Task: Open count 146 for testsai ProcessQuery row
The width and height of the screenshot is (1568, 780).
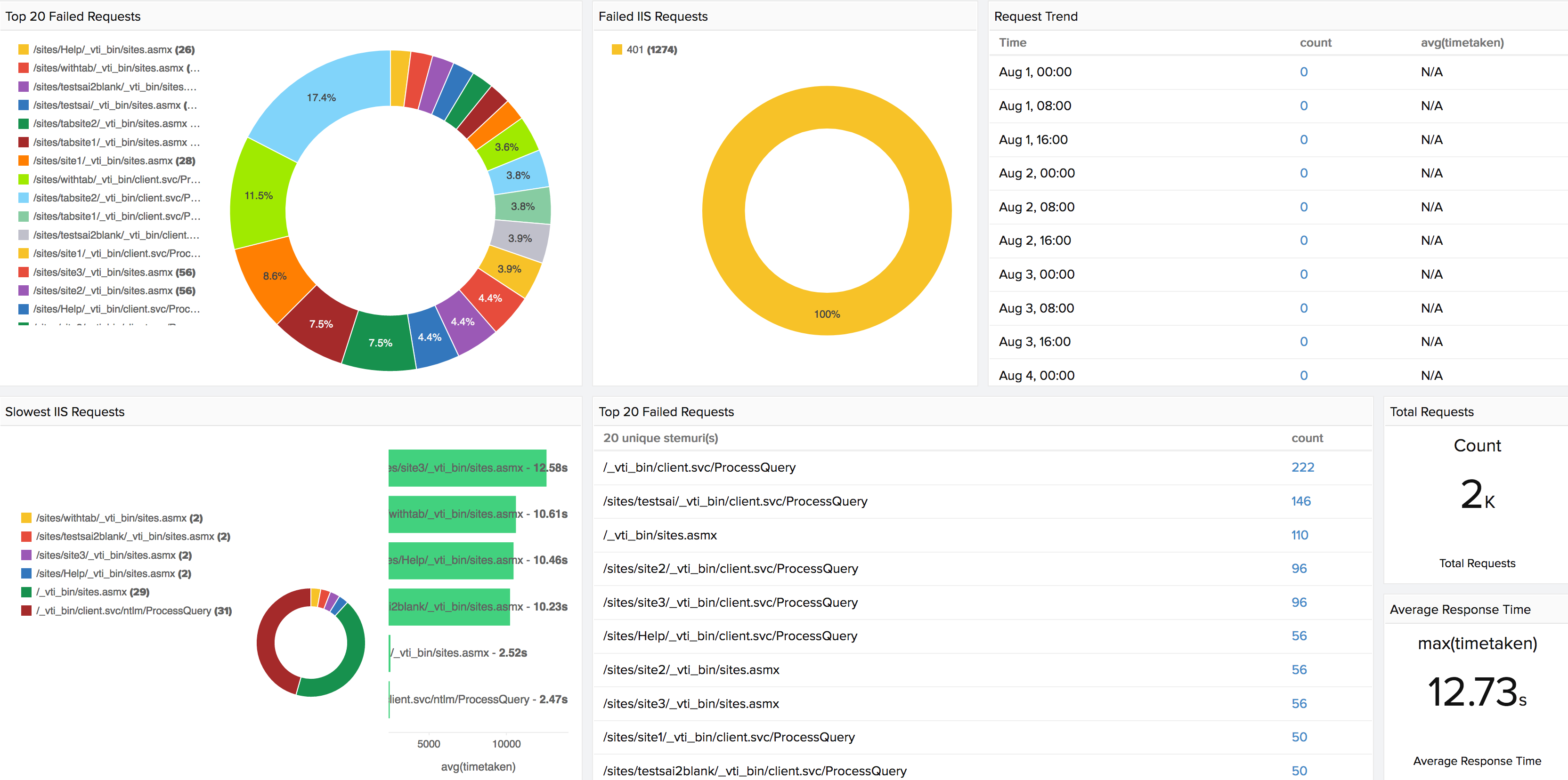Action: tap(1300, 501)
